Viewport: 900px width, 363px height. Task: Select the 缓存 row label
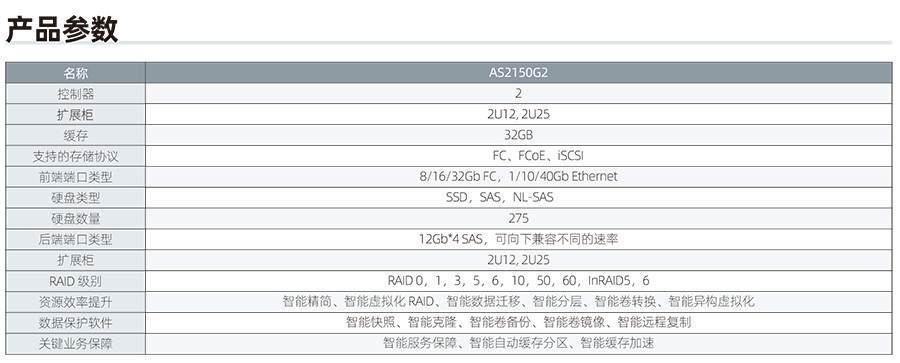click(75, 136)
